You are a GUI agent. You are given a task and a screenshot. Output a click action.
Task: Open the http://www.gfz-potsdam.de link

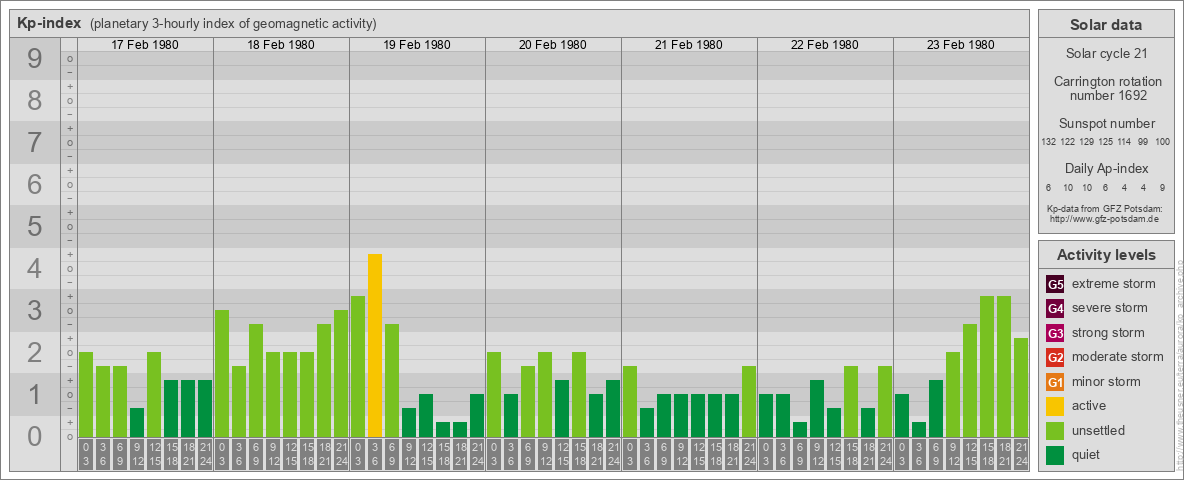1105,219
